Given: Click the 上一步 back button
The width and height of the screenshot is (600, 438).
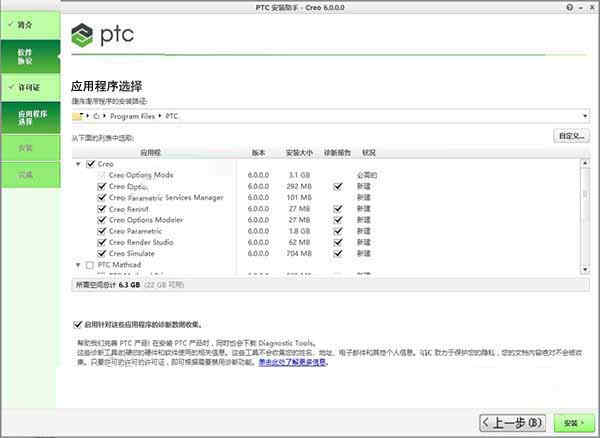Looking at the screenshot, I should (513, 422).
